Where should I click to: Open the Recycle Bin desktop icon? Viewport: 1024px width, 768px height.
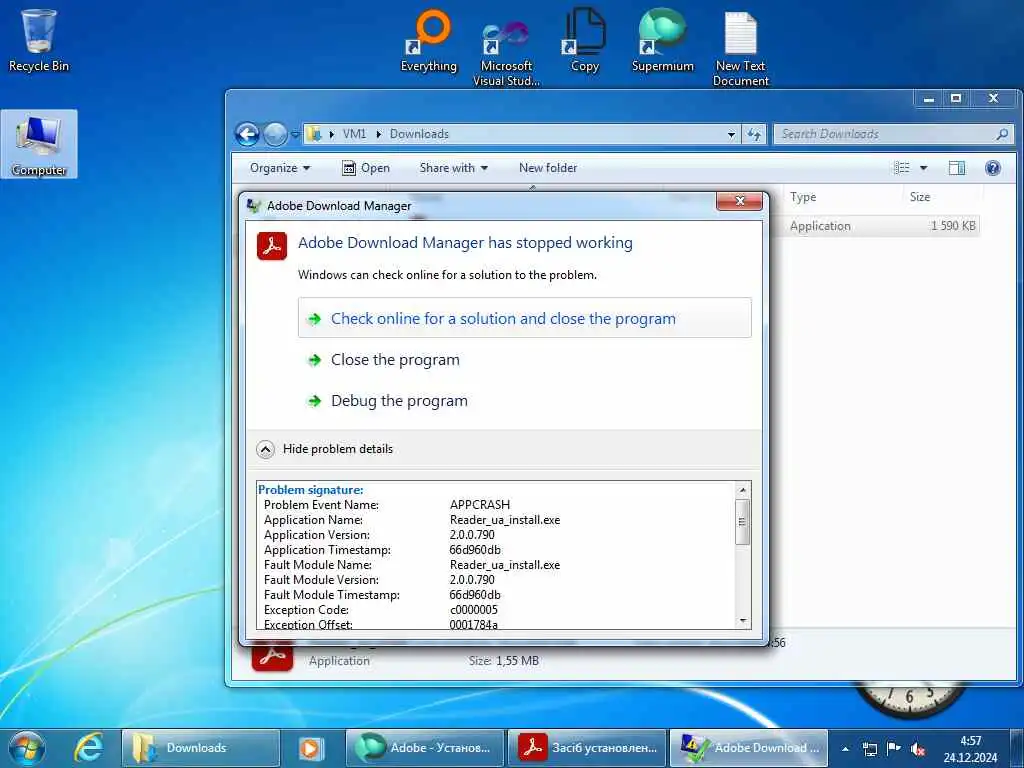[x=39, y=40]
